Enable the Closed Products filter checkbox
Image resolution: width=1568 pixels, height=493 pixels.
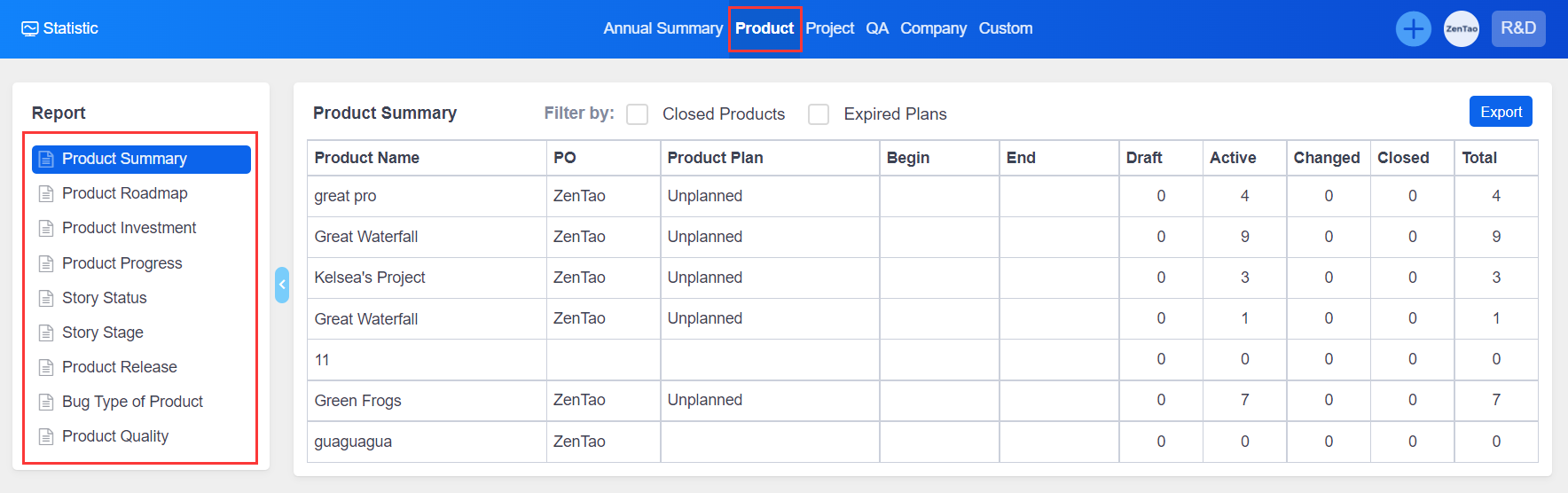pos(637,114)
